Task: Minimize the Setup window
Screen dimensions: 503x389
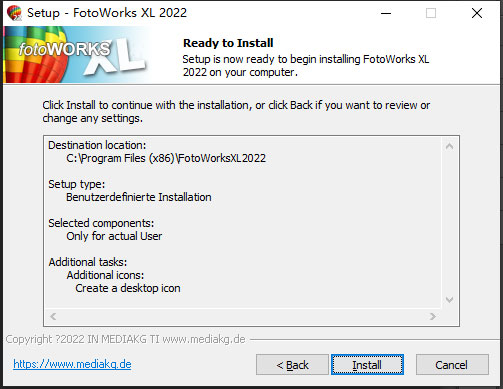Action: (386, 13)
